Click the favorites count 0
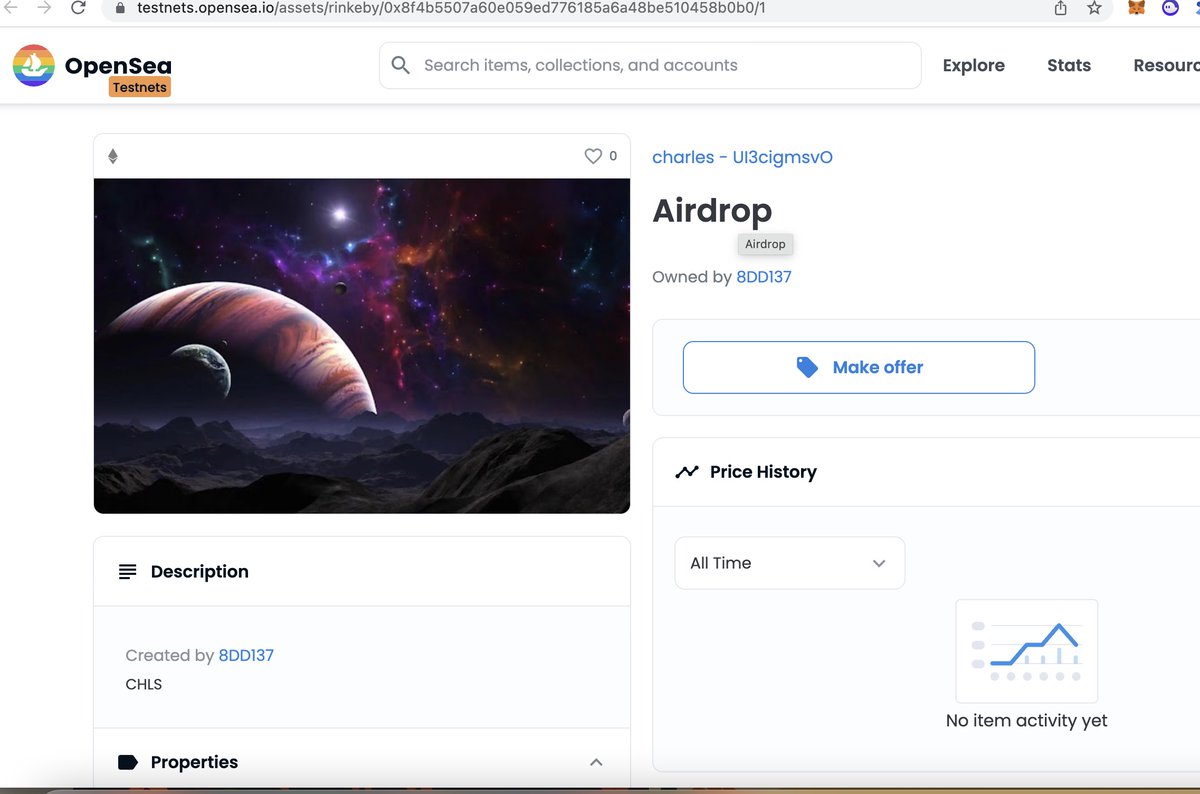1200x794 pixels. pyautogui.click(x=613, y=156)
